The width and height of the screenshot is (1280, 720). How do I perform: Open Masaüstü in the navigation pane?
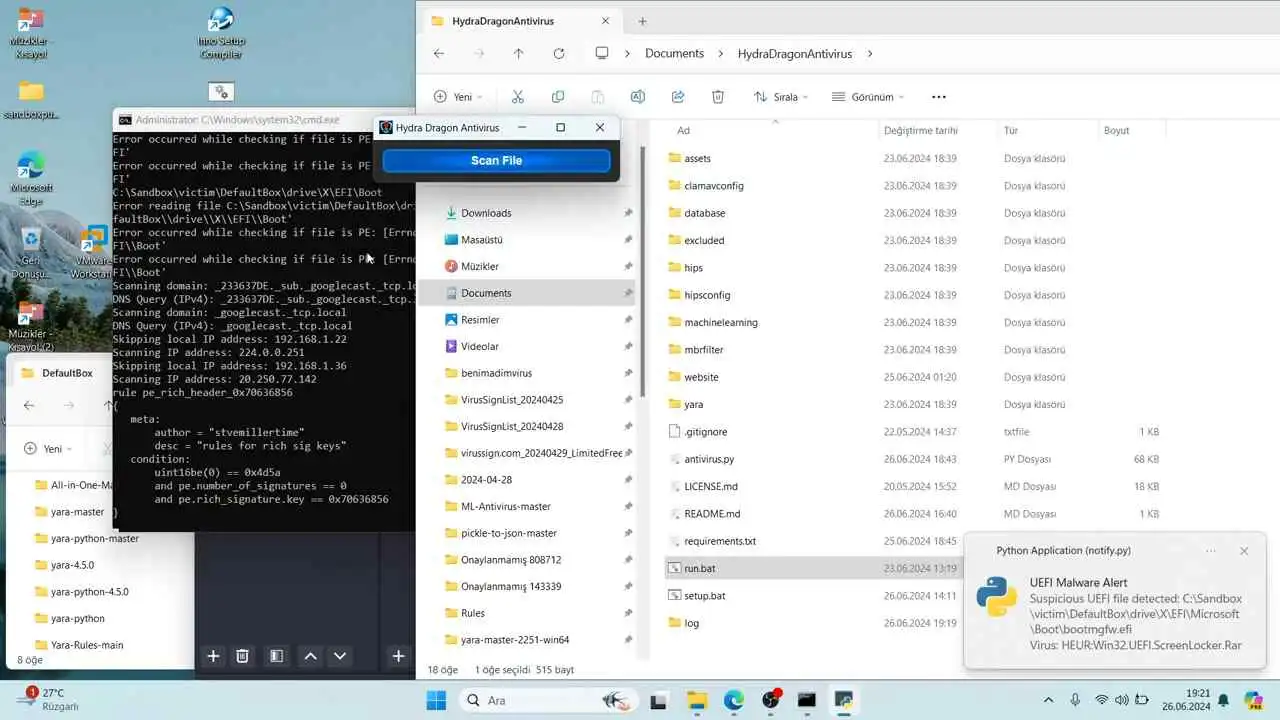point(481,240)
